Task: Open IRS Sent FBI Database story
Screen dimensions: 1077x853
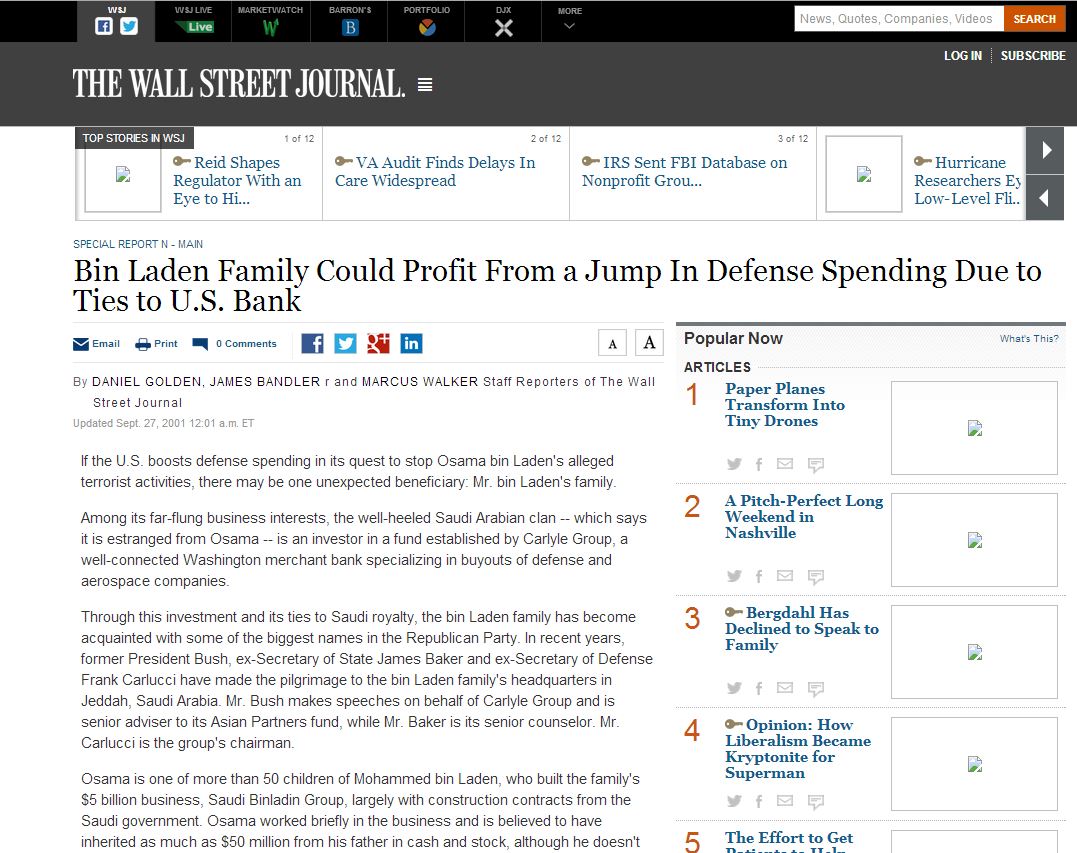Action: [x=684, y=172]
